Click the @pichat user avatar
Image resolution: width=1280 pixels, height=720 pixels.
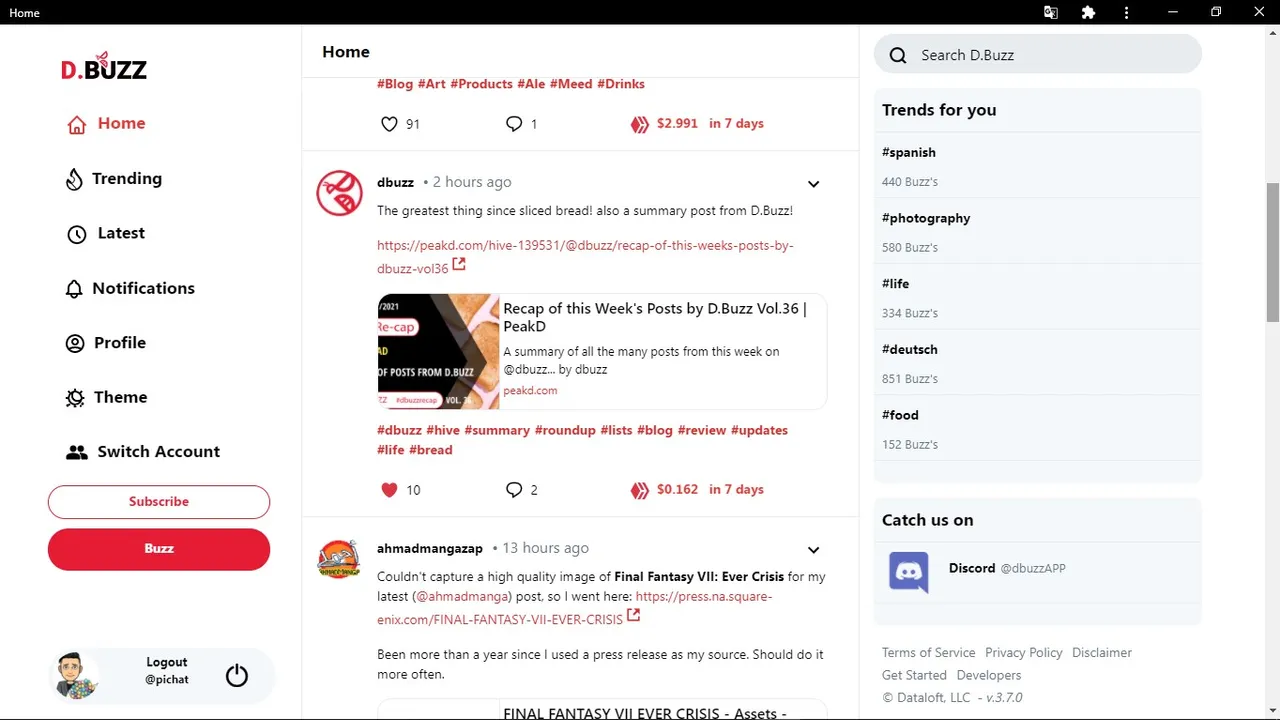point(76,675)
